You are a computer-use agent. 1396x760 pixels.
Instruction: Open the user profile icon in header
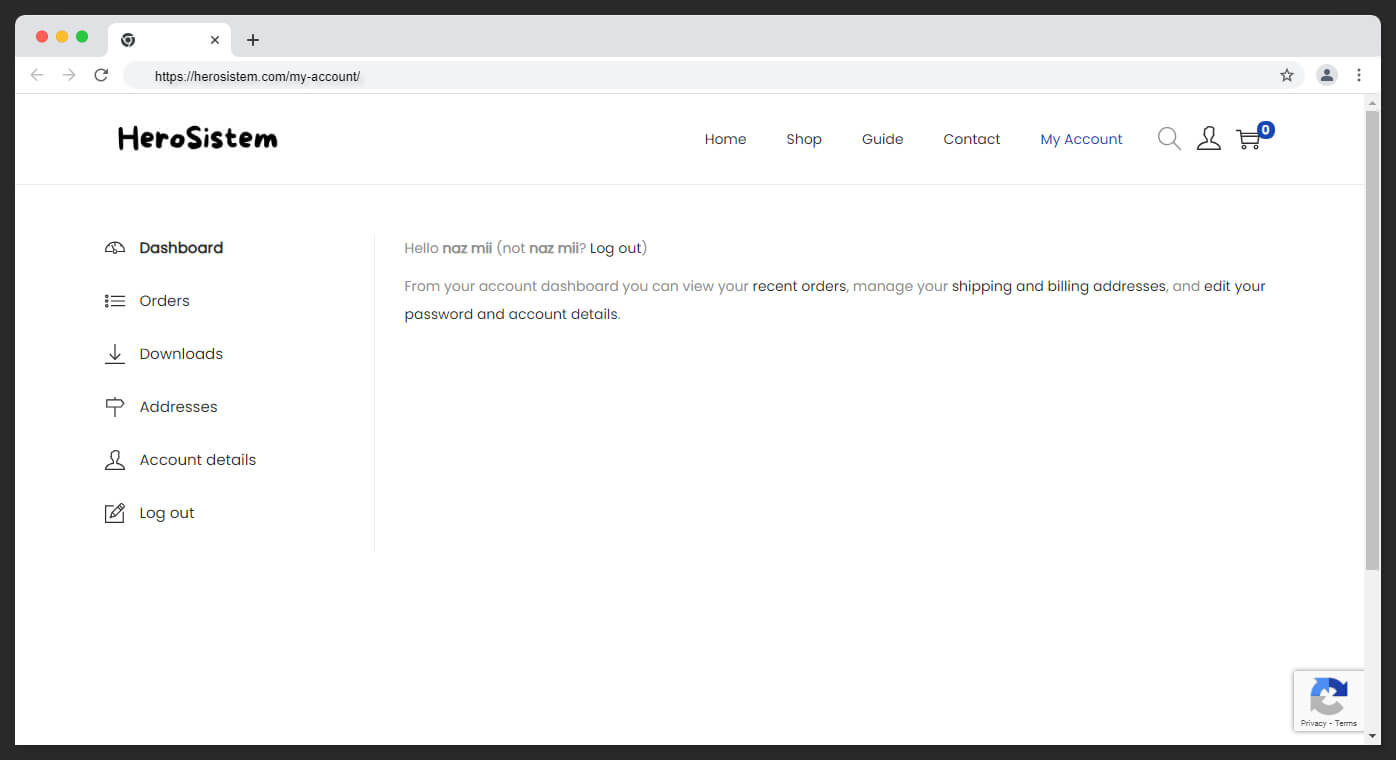[1208, 139]
